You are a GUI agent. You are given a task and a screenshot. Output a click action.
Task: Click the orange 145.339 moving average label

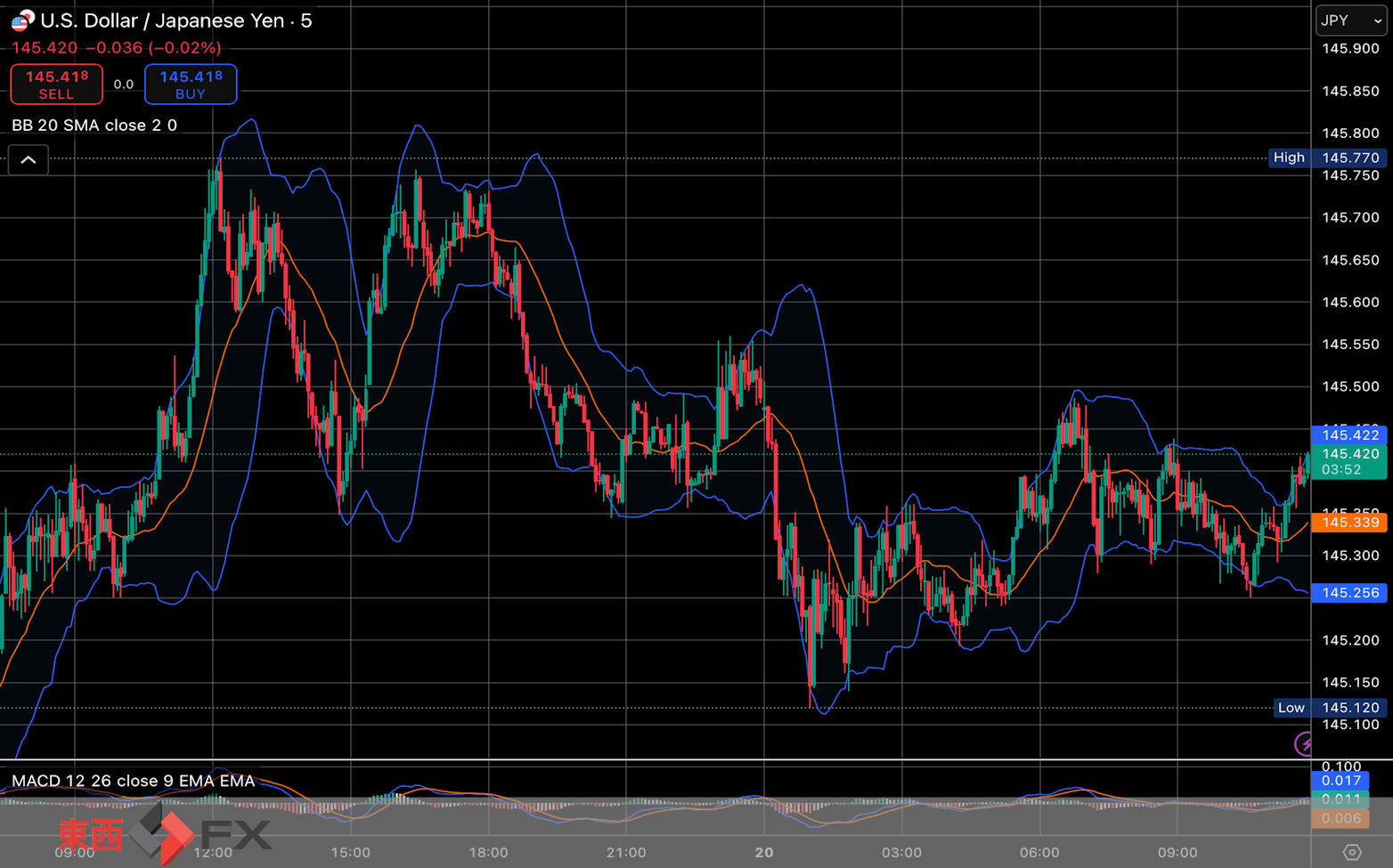(x=1349, y=522)
